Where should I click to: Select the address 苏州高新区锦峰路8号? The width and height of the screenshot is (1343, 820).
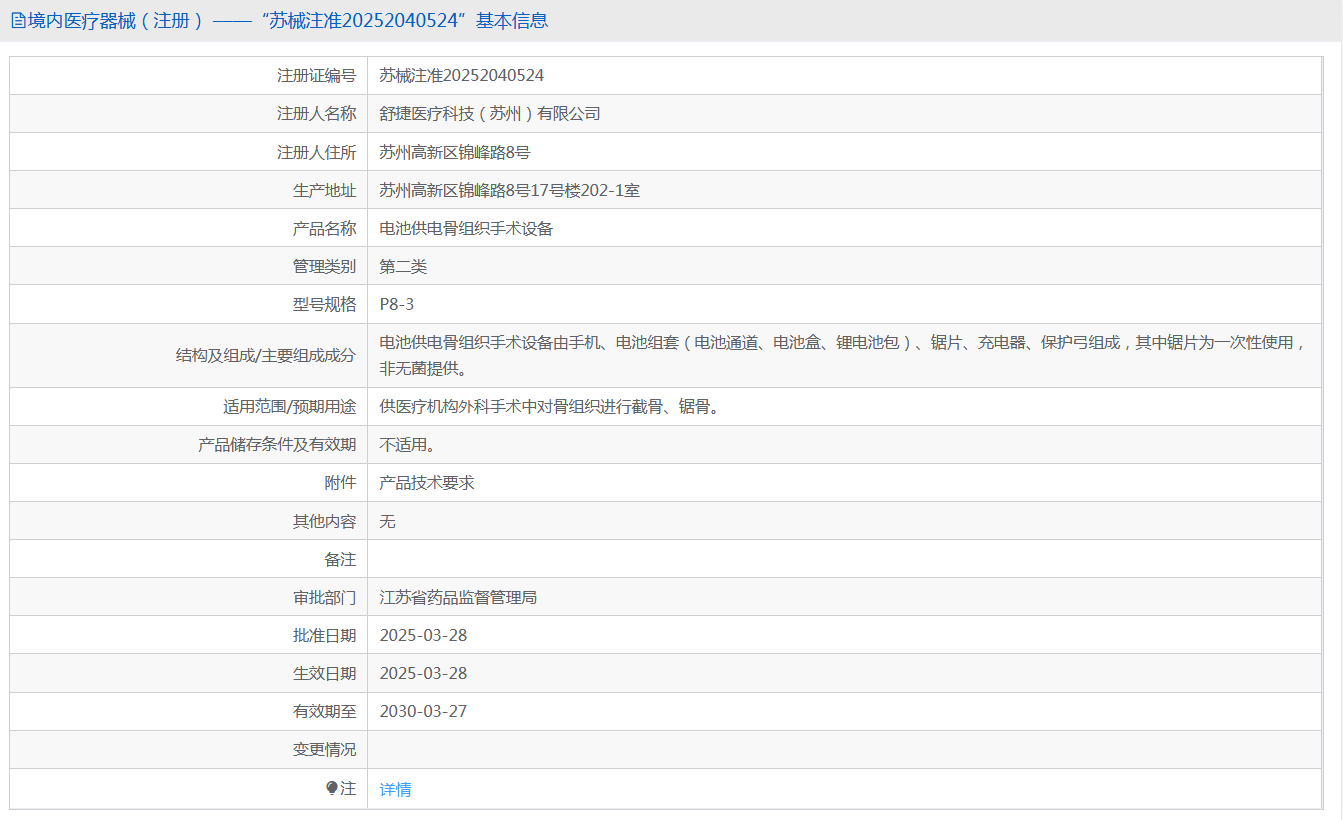click(455, 152)
